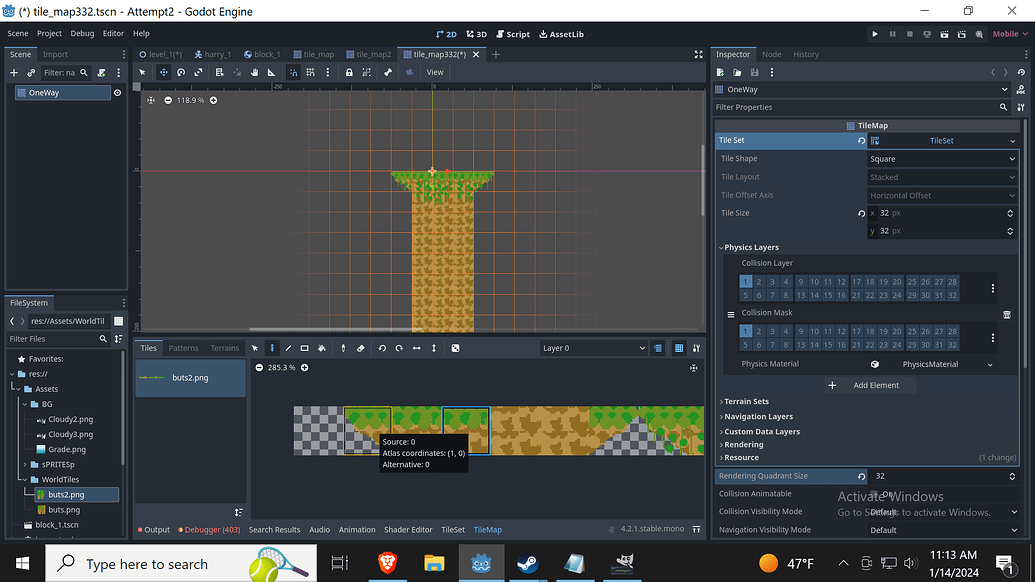
Task: Select Rotate Mode in the 2D toolbar
Action: 179,72
